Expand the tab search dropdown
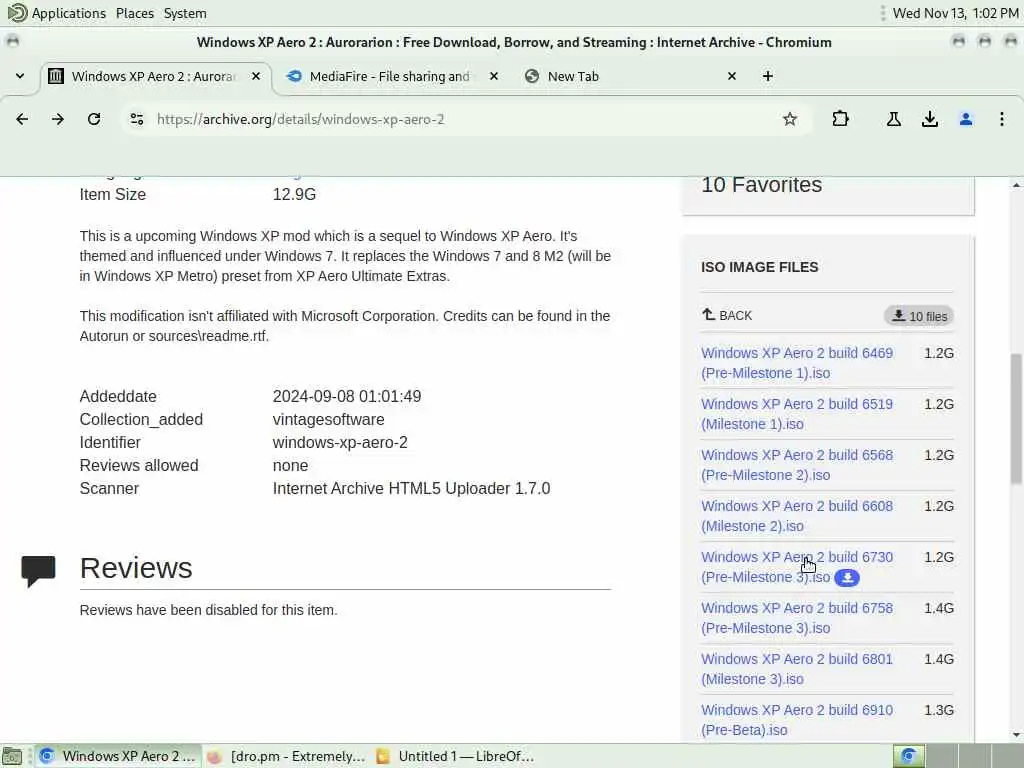The width and height of the screenshot is (1024, 768). (x=20, y=76)
